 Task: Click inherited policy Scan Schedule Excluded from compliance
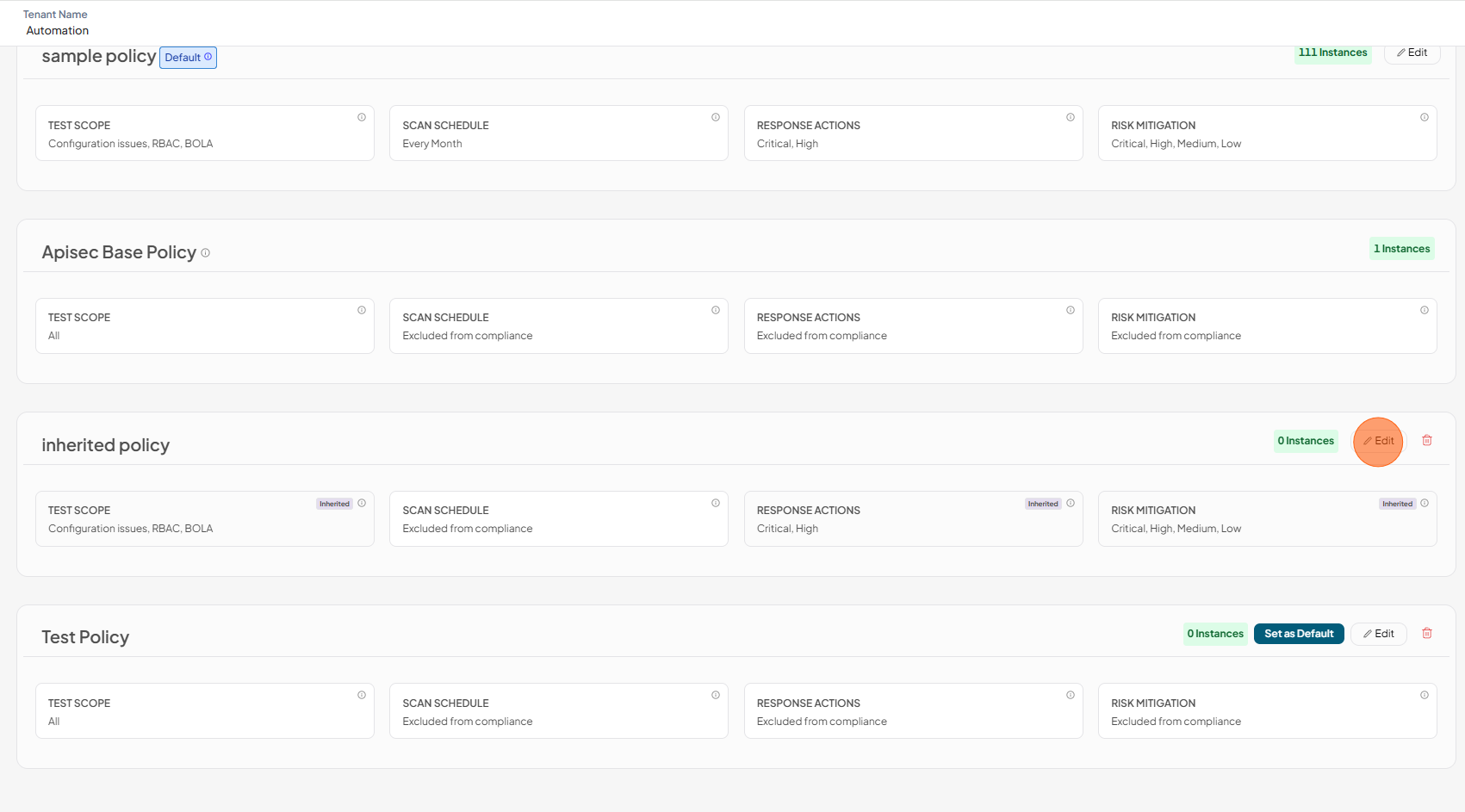pyautogui.click(x=468, y=529)
